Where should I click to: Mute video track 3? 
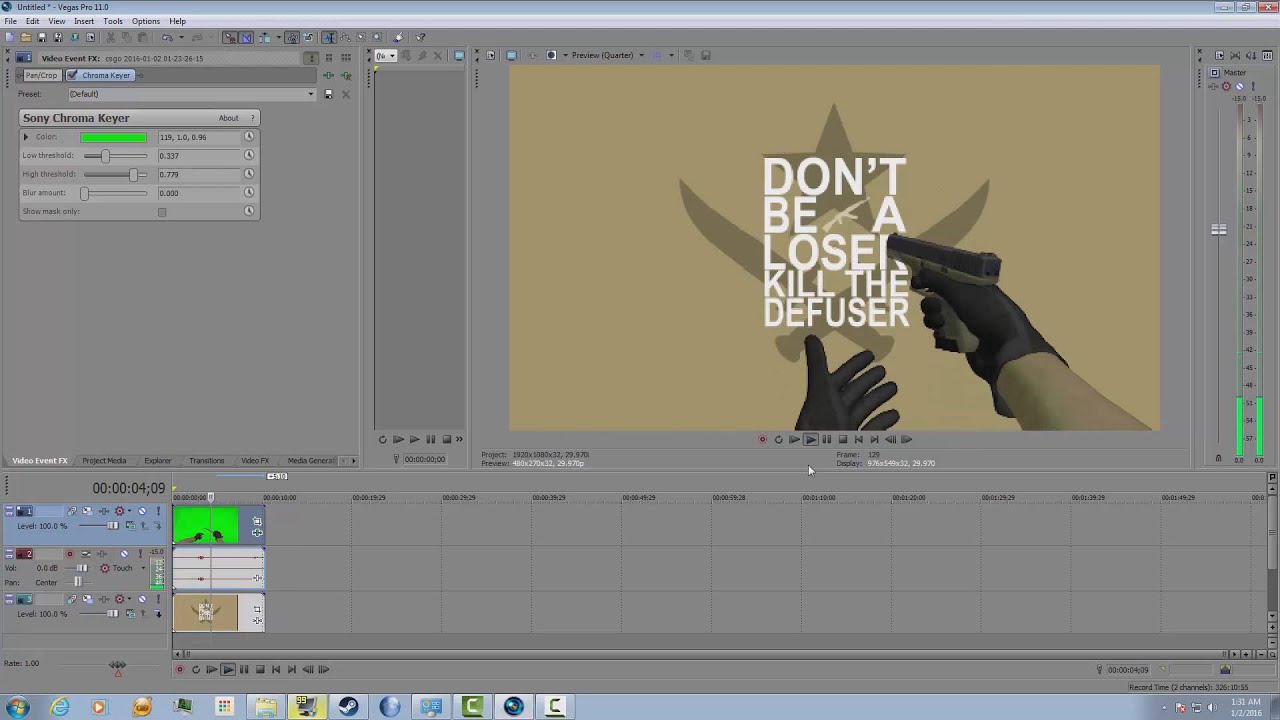tap(142, 599)
